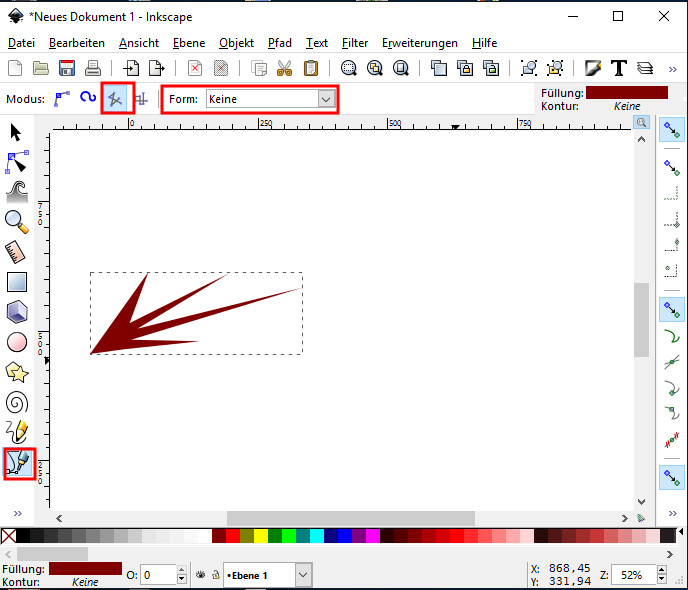Select the Star polygon tool

(17, 372)
